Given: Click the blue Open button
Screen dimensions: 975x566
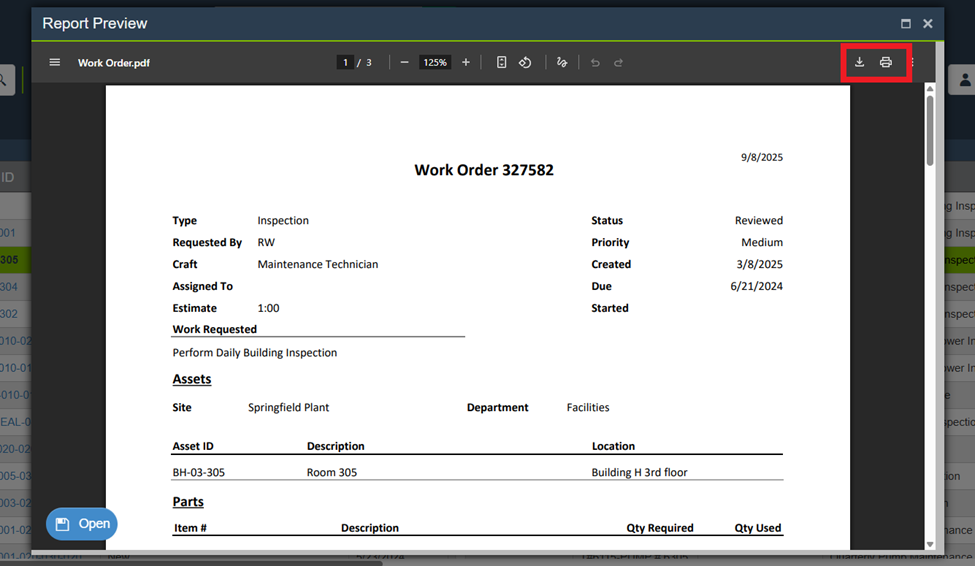Looking at the screenshot, I should (x=82, y=524).
